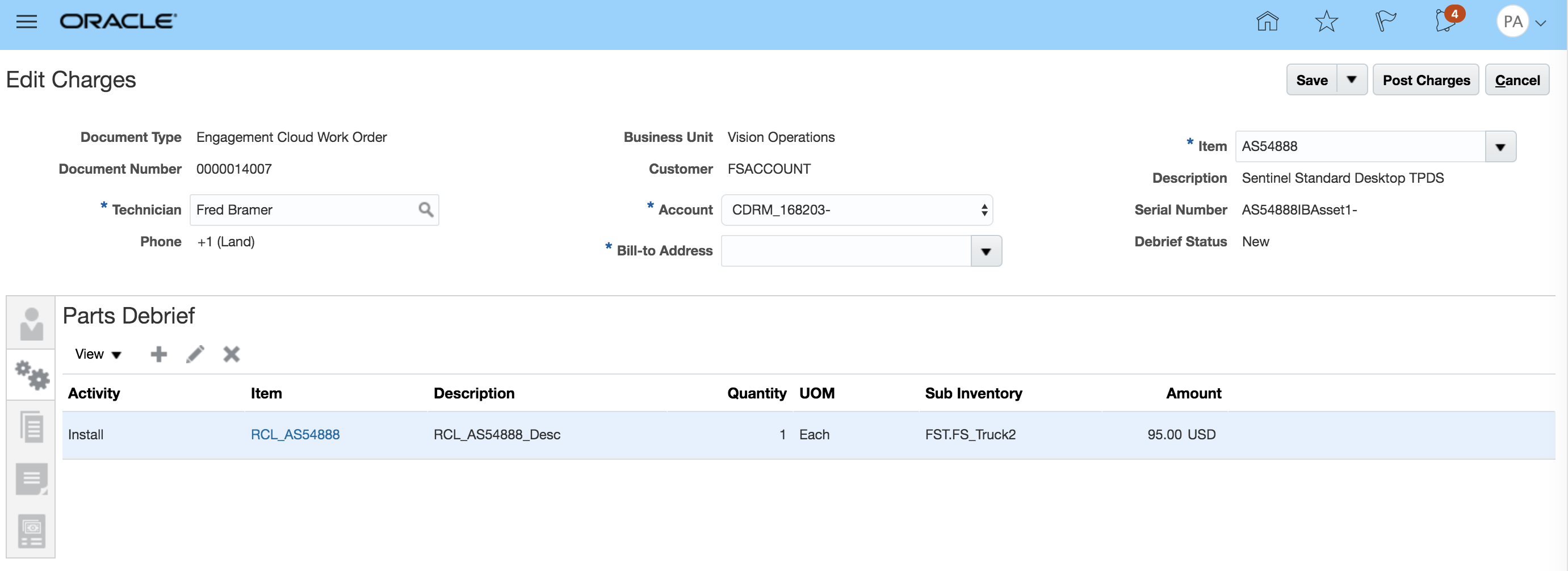Click the Post Charges button

tap(1426, 79)
